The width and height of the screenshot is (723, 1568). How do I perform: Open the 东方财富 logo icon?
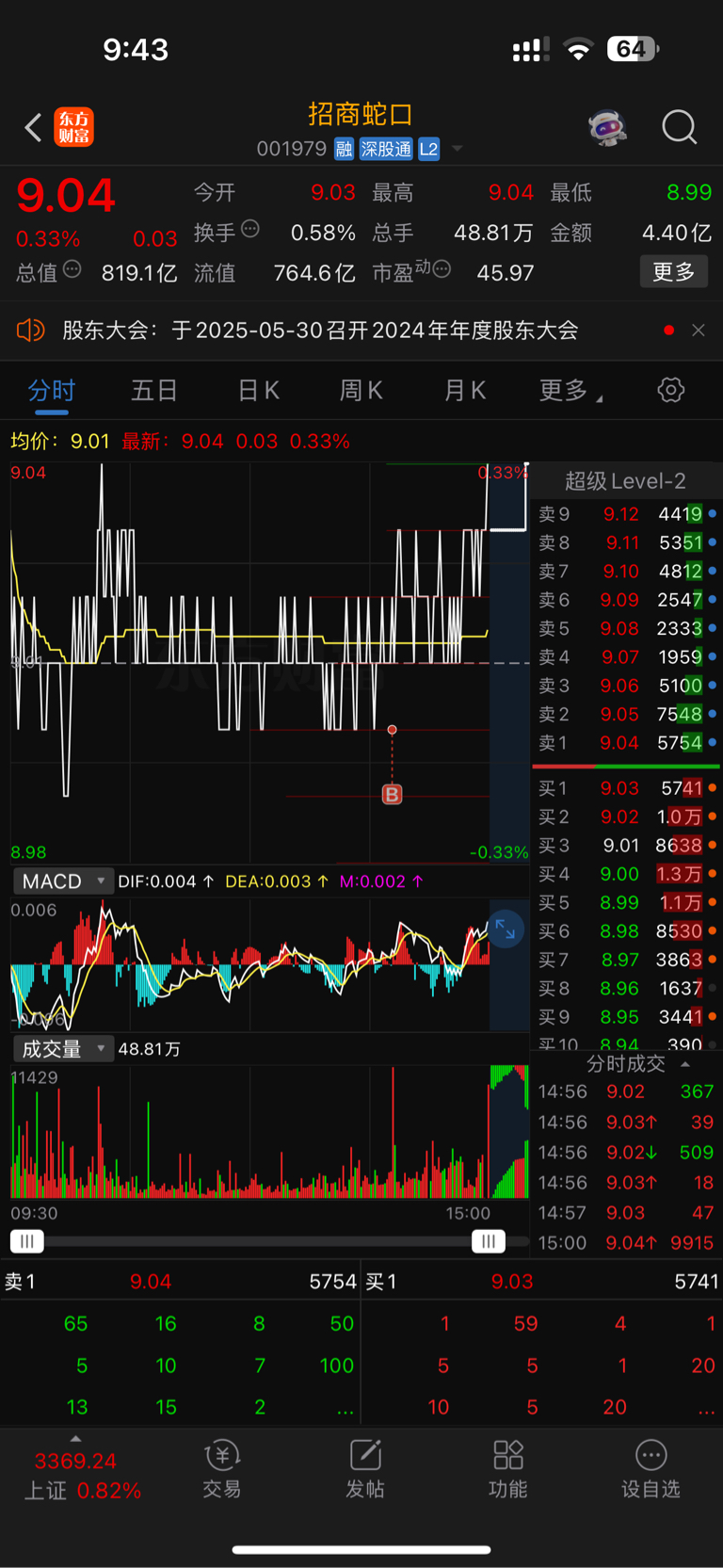coord(74,127)
